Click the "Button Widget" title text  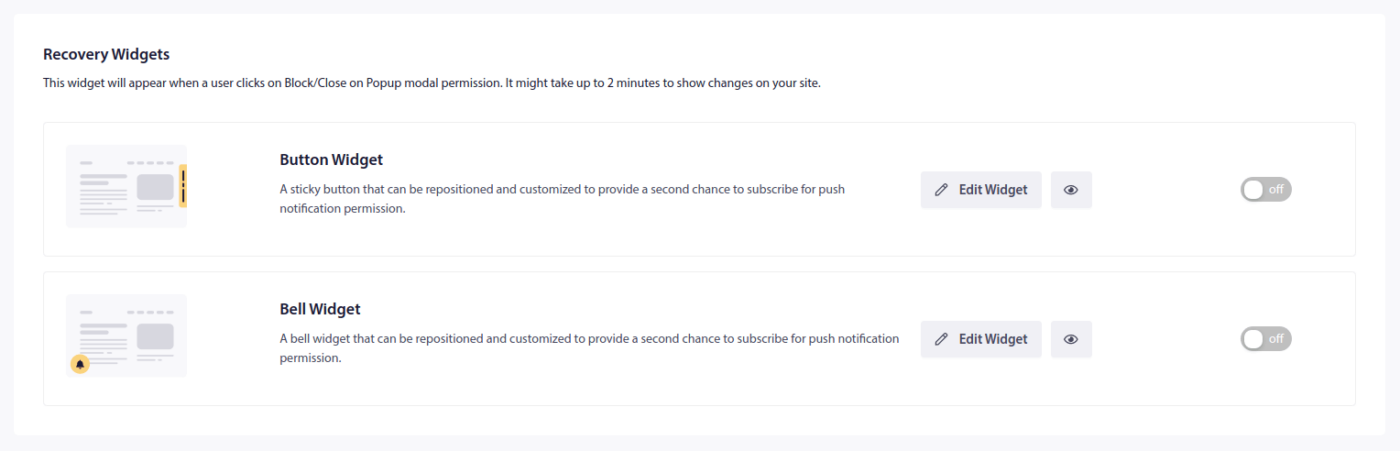331,160
